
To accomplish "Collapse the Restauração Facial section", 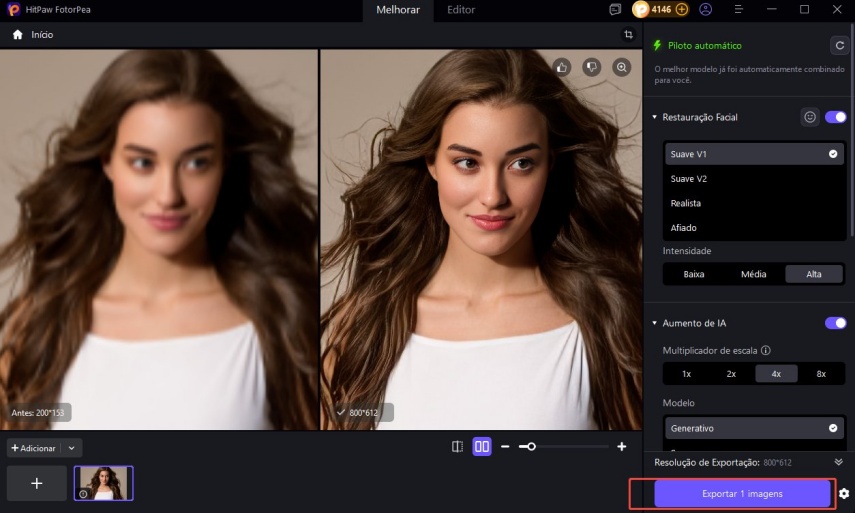I will pyautogui.click(x=654, y=117).
